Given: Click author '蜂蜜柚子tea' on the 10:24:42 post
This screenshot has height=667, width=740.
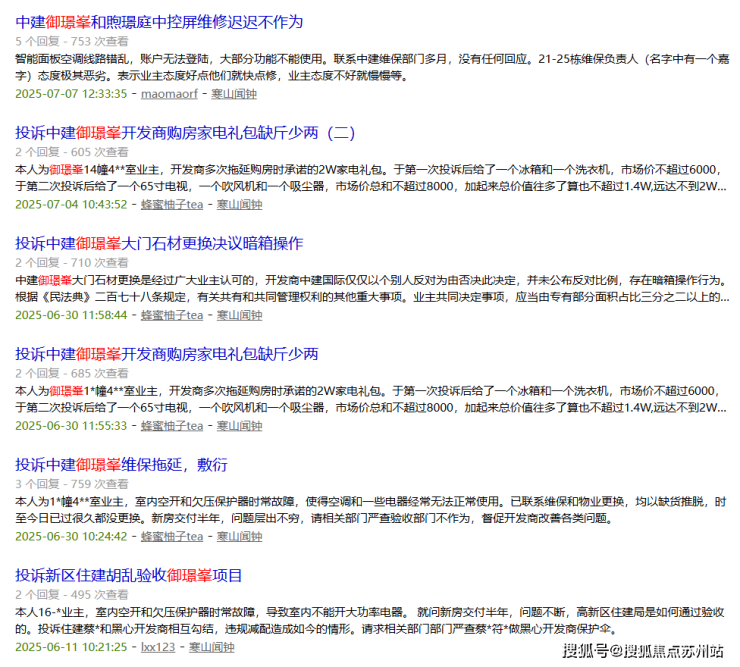Looking at the screenshot, I should [172, 537].
